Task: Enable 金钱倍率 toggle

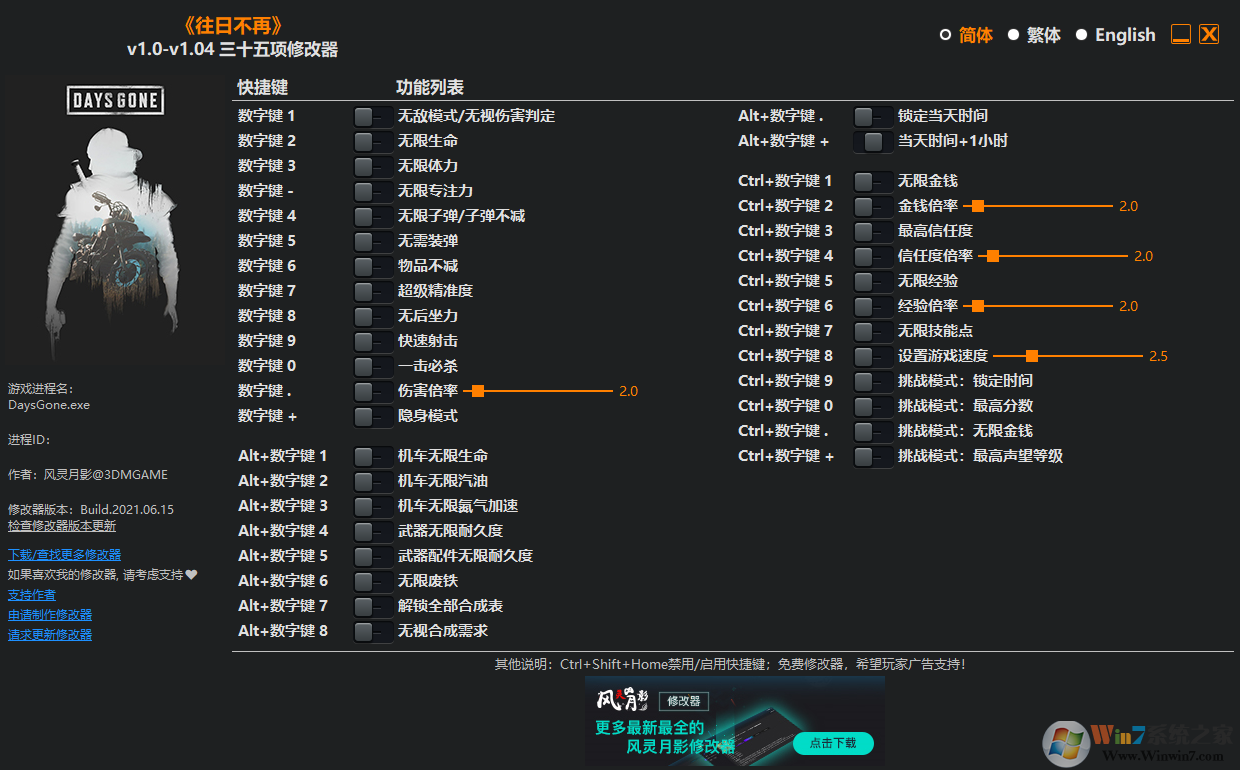Action: (x=873, y=206)
